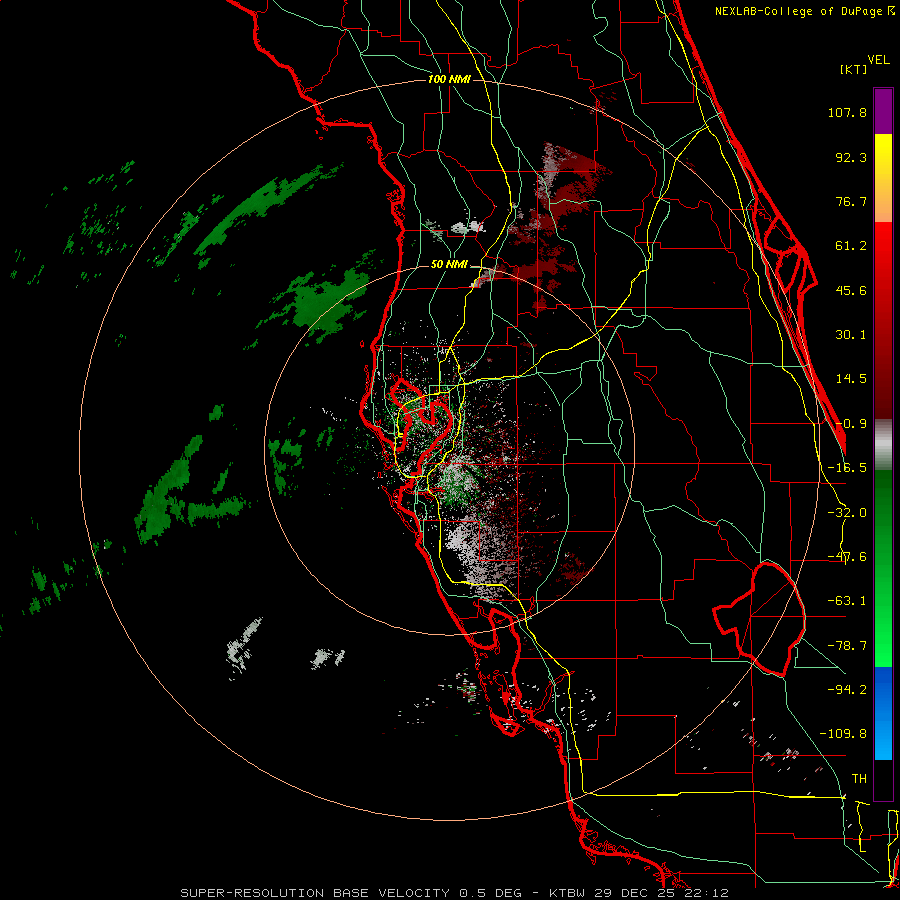The width and height of the screenshot is (900, 900).
Task: Pick the blue segment of velocity scale
Action: [883, 713]
